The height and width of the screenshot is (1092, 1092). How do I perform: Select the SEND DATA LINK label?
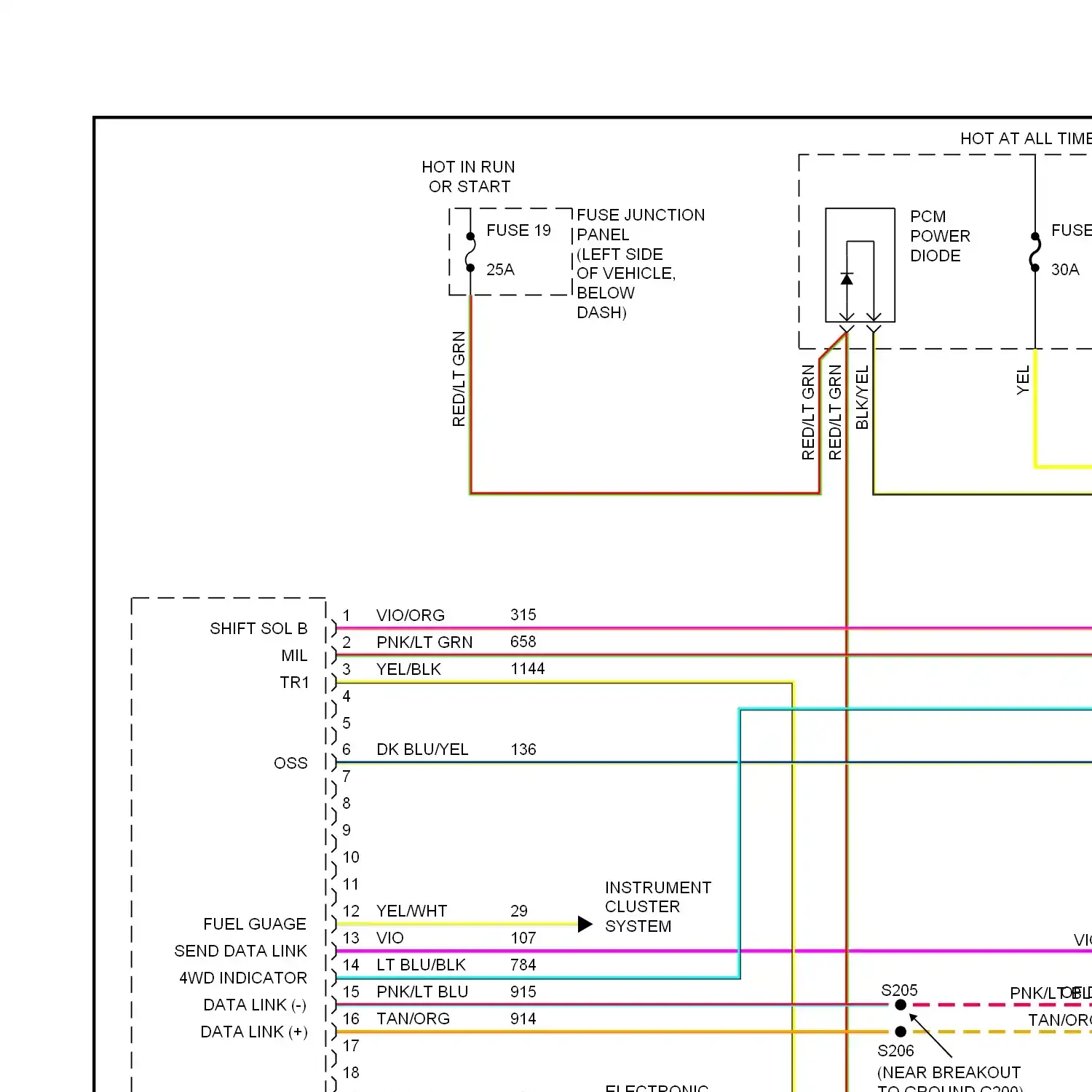click(x=240, y=951)
